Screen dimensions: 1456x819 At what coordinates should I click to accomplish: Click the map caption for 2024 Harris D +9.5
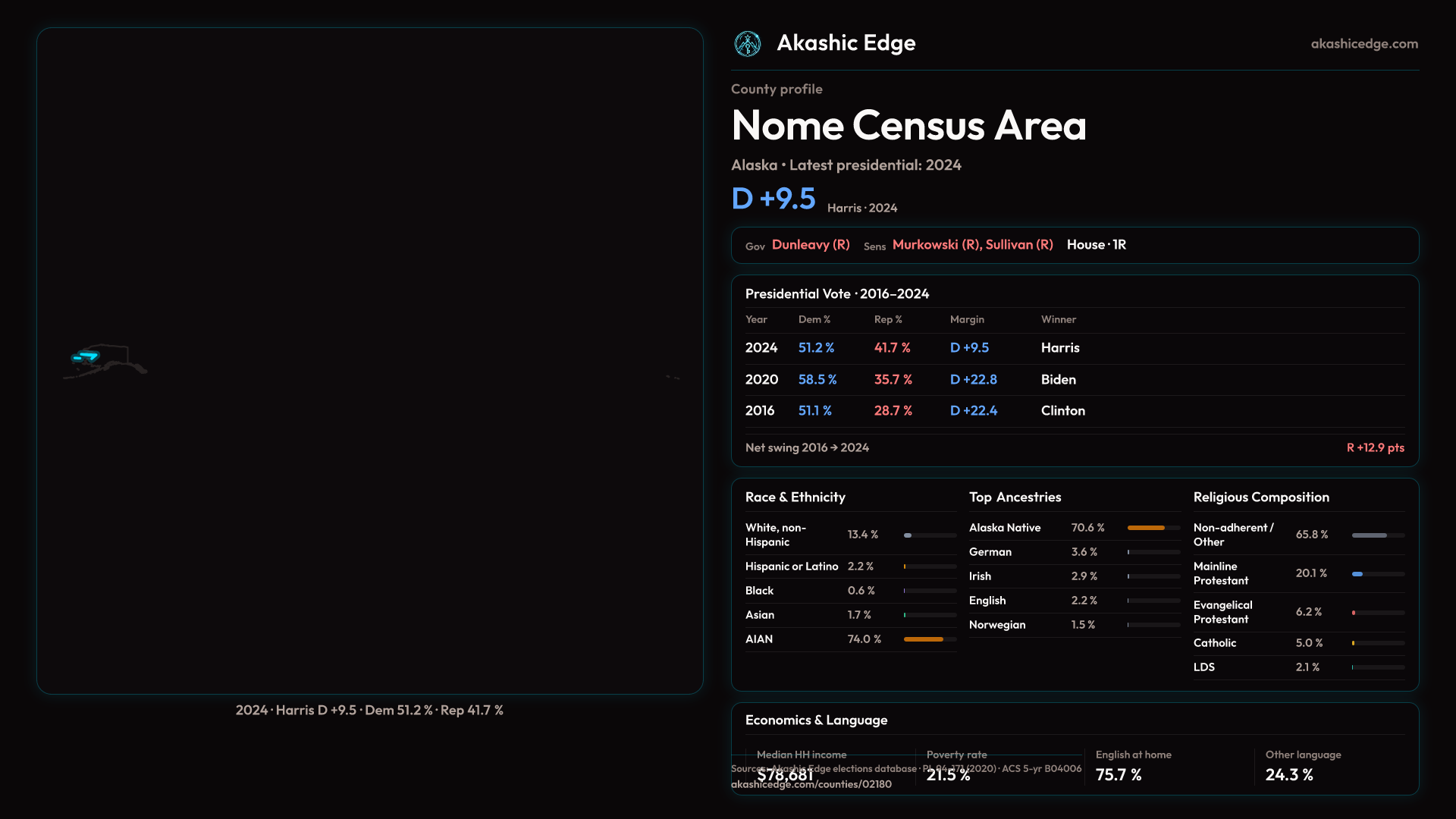(x=369, y=711)
